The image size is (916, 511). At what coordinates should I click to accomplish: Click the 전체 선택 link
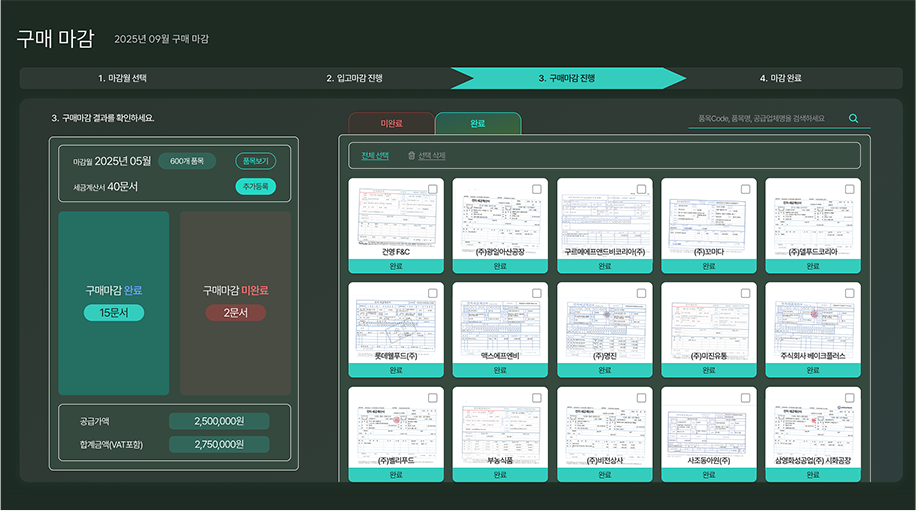click(375, 156)
